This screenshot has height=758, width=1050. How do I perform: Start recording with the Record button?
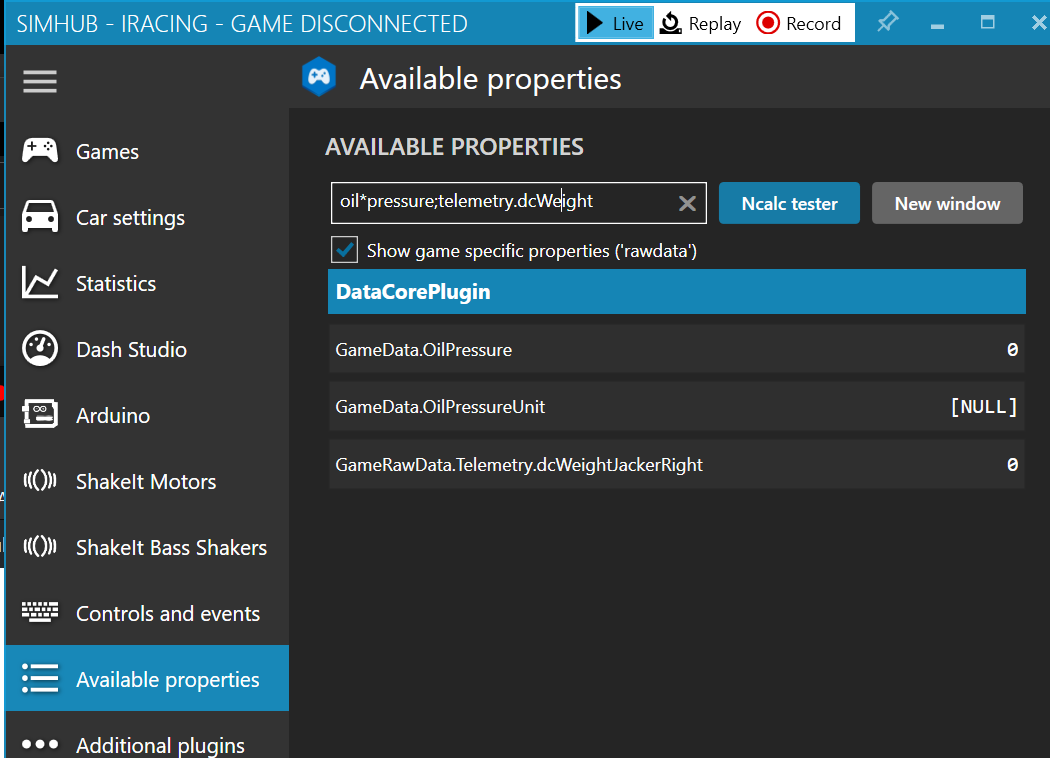(x=798, y=23)
